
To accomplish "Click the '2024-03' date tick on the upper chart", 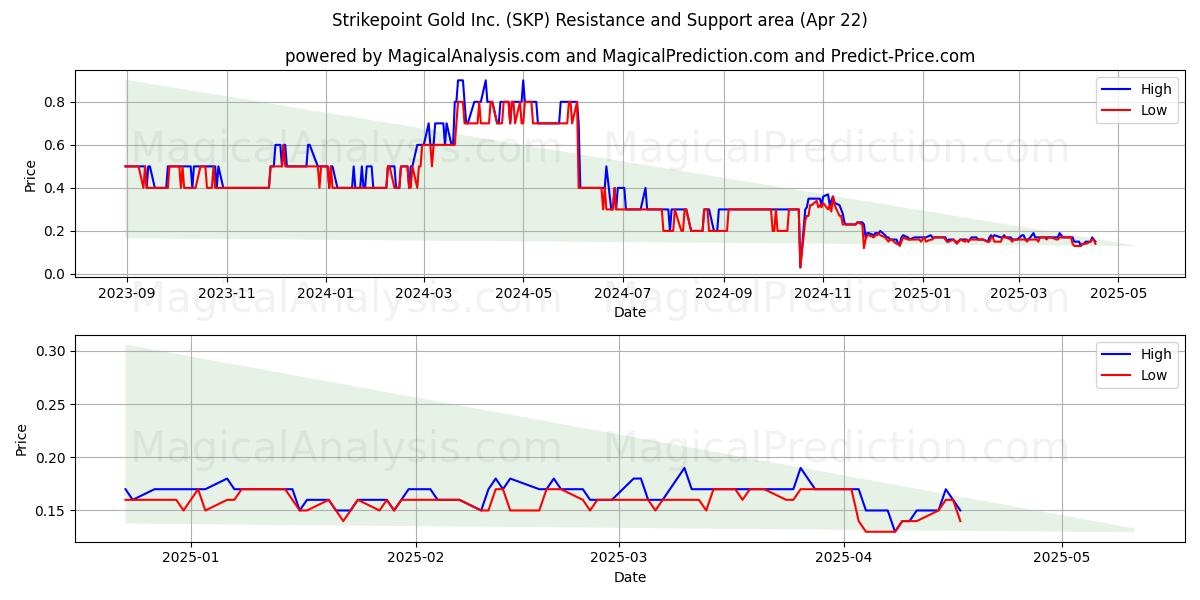I will pos(424,295).
